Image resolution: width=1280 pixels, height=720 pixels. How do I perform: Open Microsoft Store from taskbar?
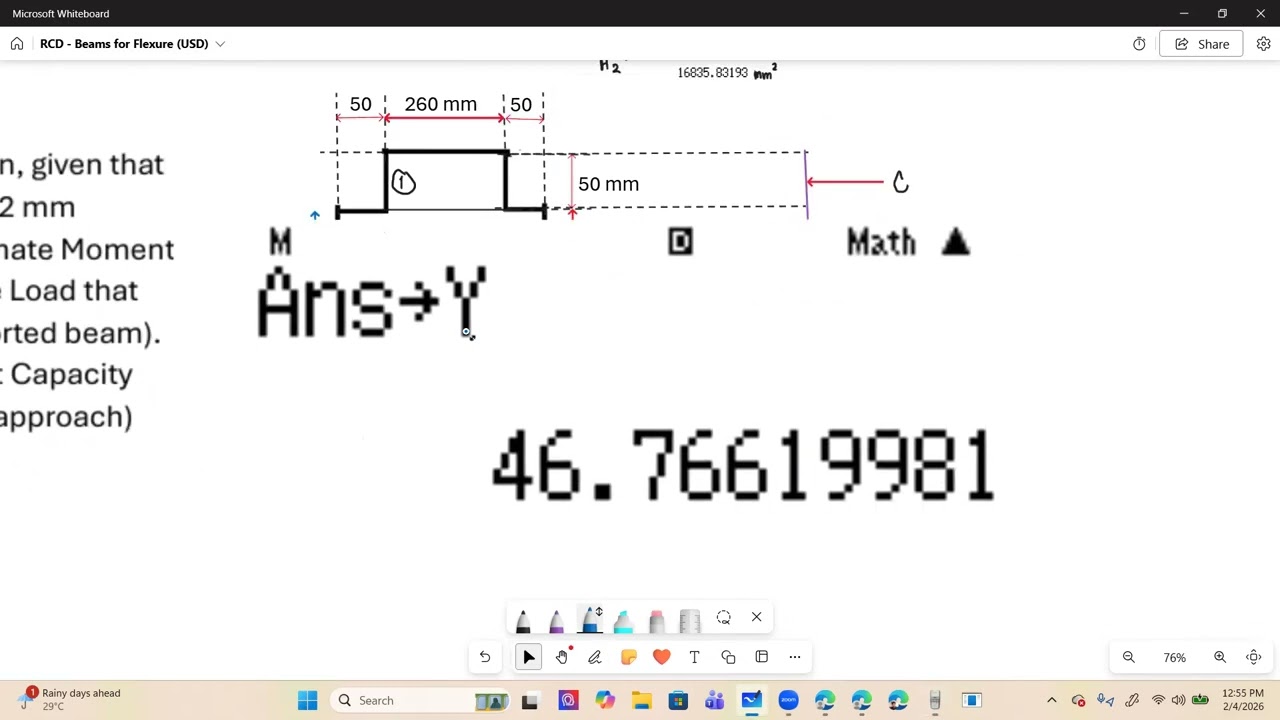tap(678, 700)
